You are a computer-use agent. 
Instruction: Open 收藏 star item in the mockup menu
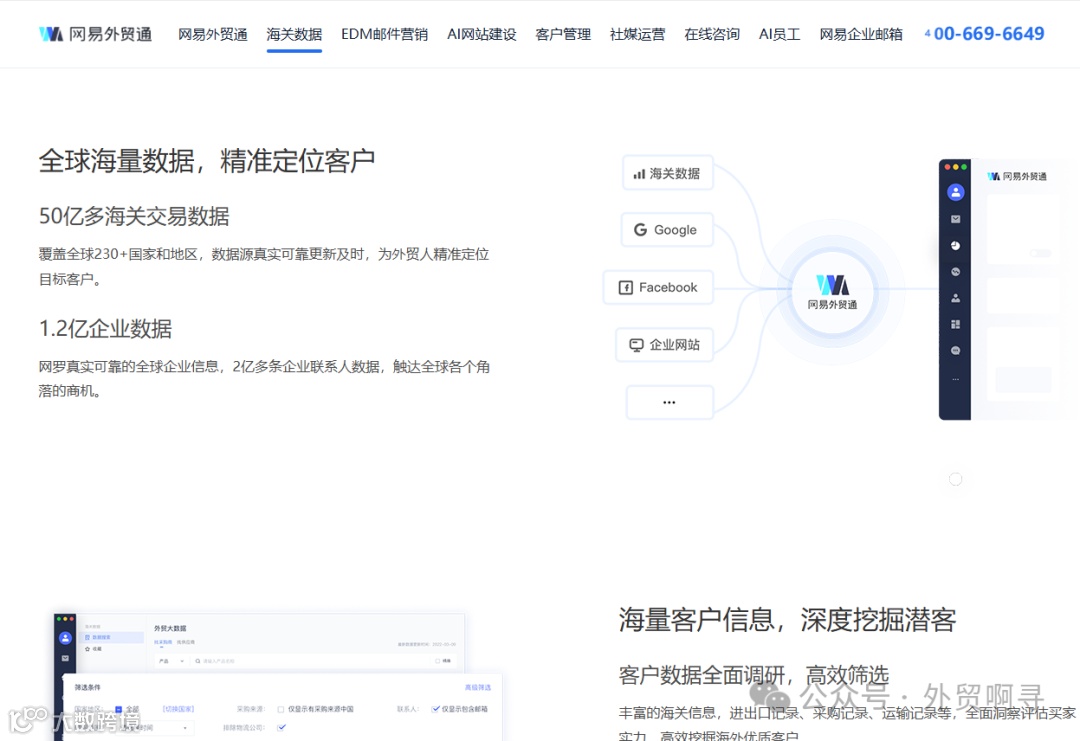(x=93, y=649)
